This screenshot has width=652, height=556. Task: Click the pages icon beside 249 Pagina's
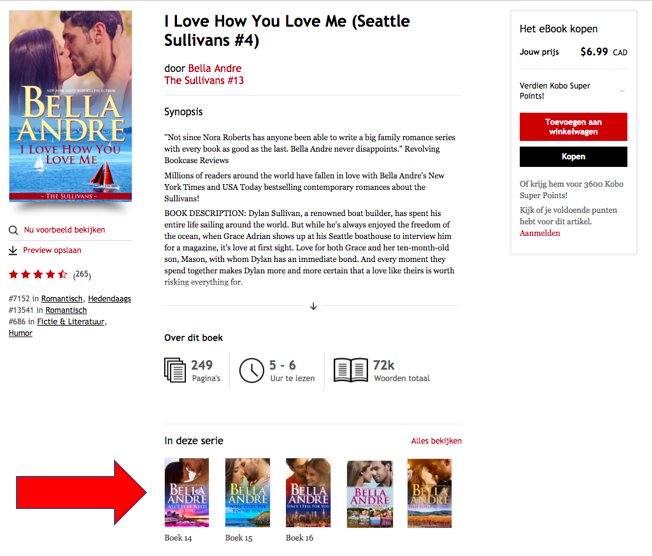click(x=175, y=370)
